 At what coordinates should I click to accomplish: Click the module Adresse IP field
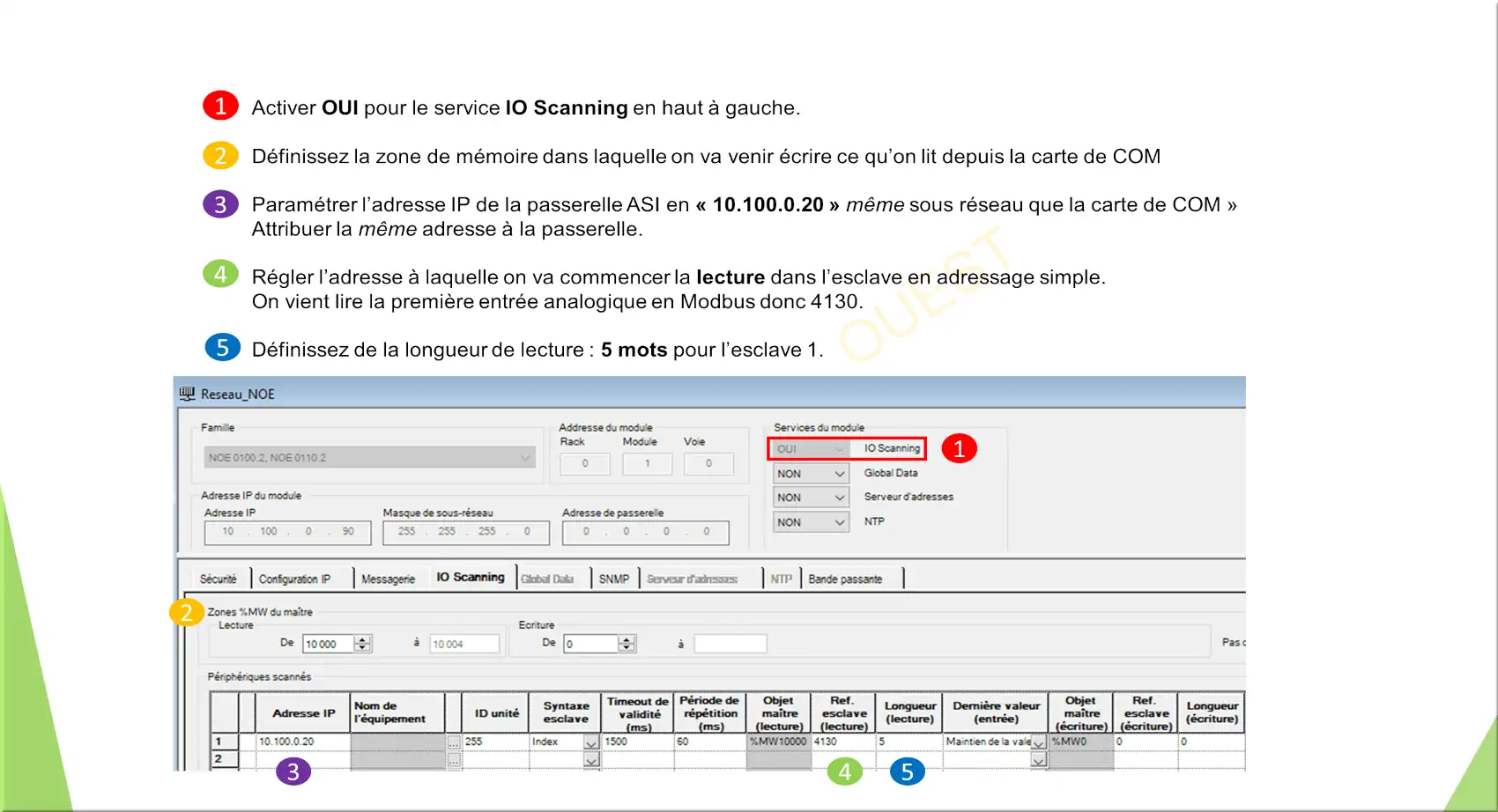pos(288,532)
